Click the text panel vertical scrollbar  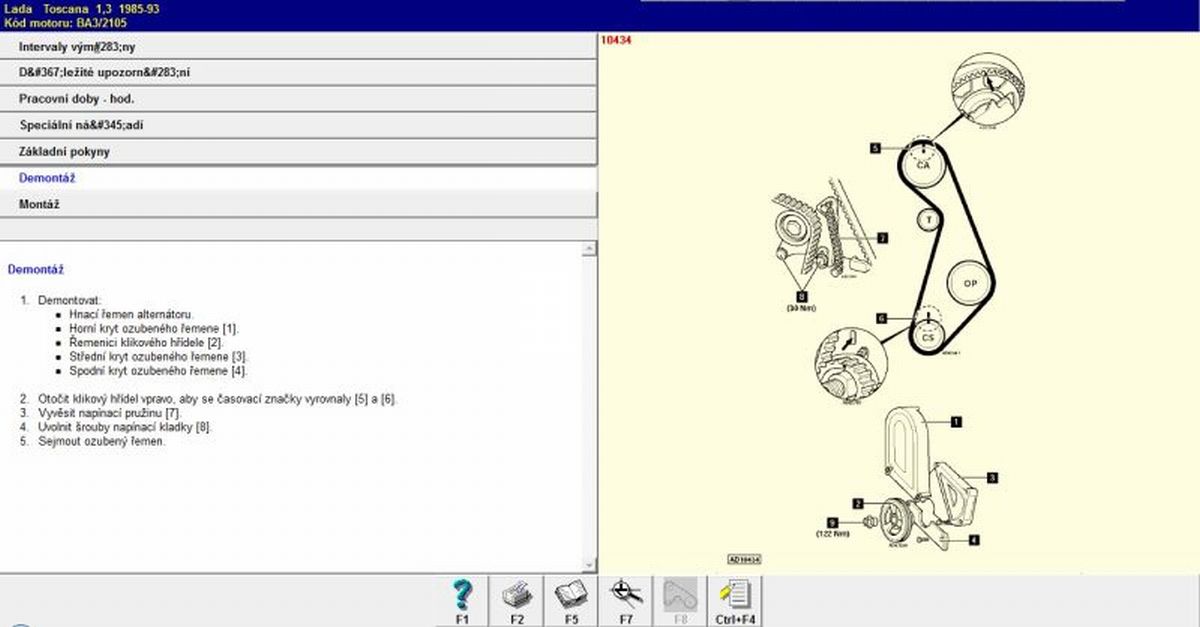[x=588, y=400]
